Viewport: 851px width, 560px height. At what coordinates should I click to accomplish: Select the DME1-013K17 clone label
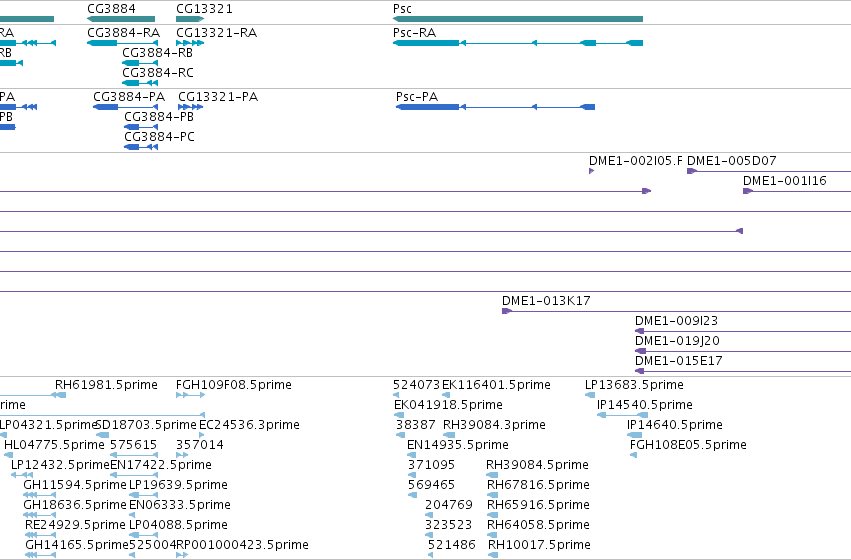coord(546,301)
